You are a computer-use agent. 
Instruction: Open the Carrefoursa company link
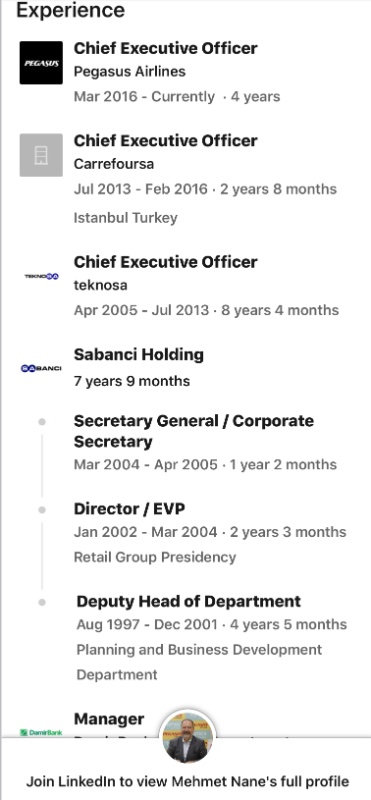point(114,164)
